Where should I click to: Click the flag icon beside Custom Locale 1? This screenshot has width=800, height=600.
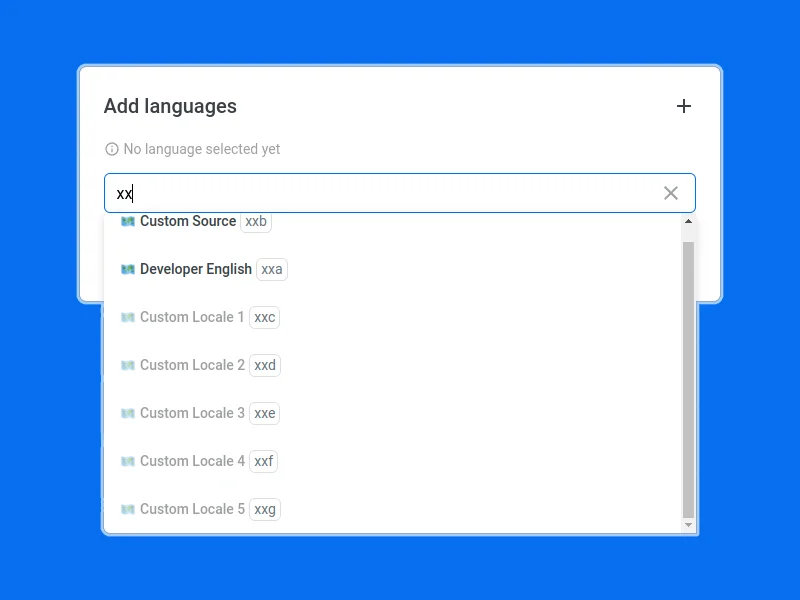128,317
